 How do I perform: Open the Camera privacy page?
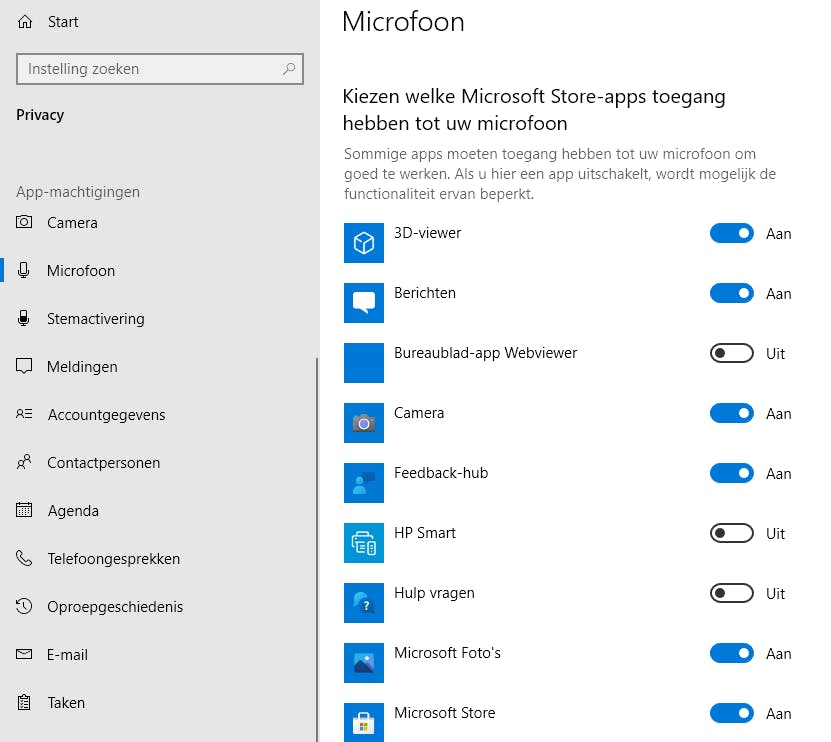(x=158, y=223)
